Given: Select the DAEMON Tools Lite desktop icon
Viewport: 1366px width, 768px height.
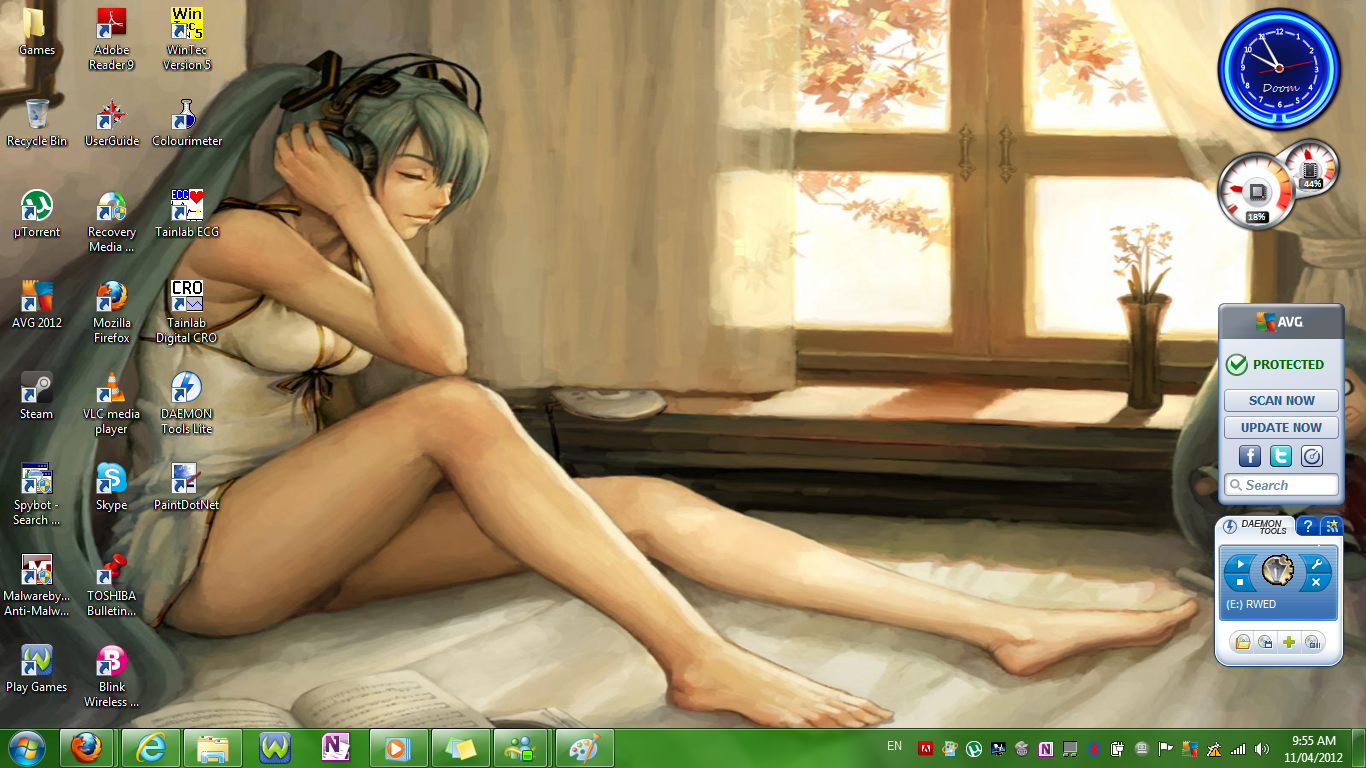Looking at the screenshot, I should pos(187,403).
